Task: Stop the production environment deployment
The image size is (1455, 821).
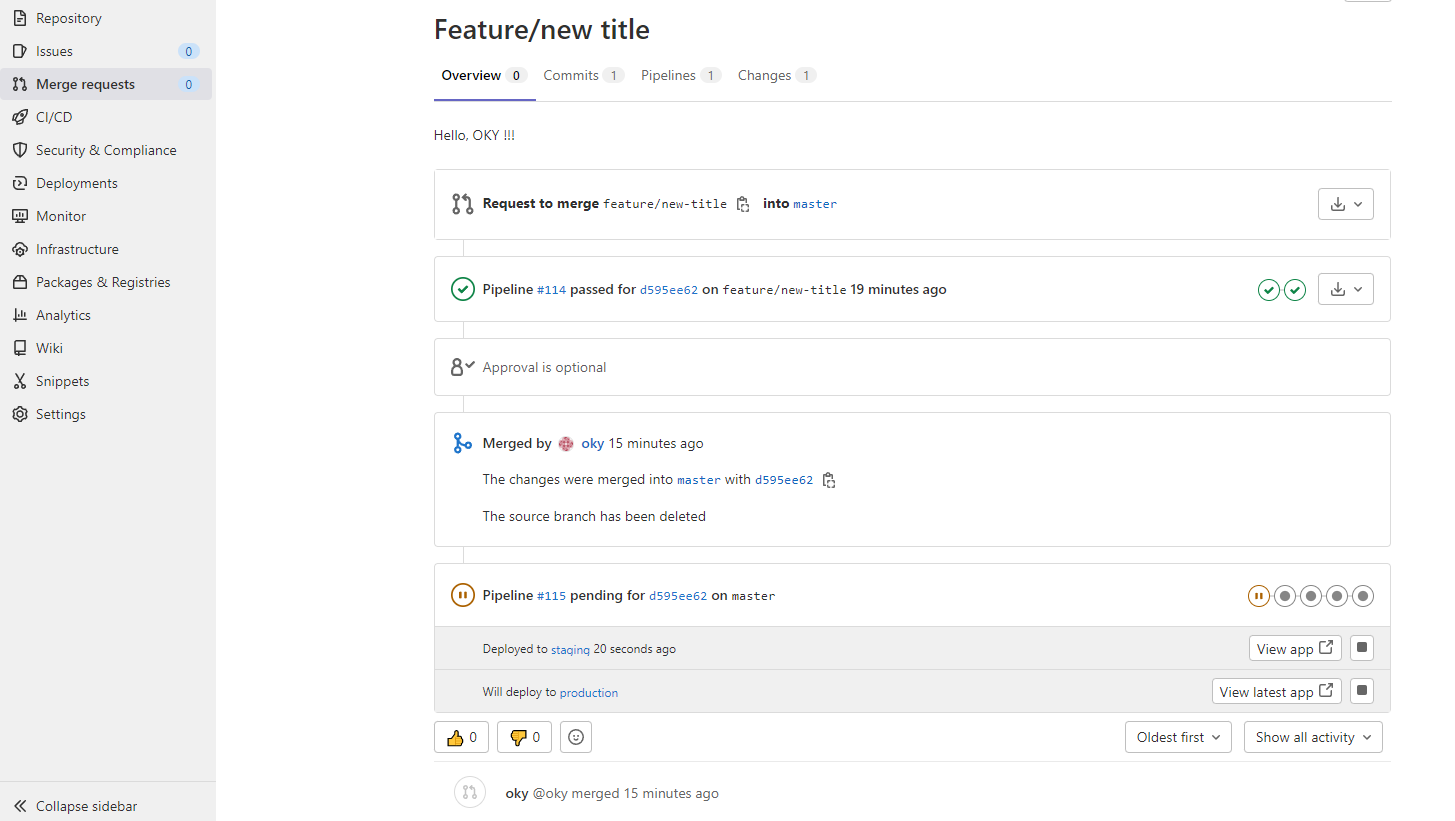Action: tap(1361, 691)
